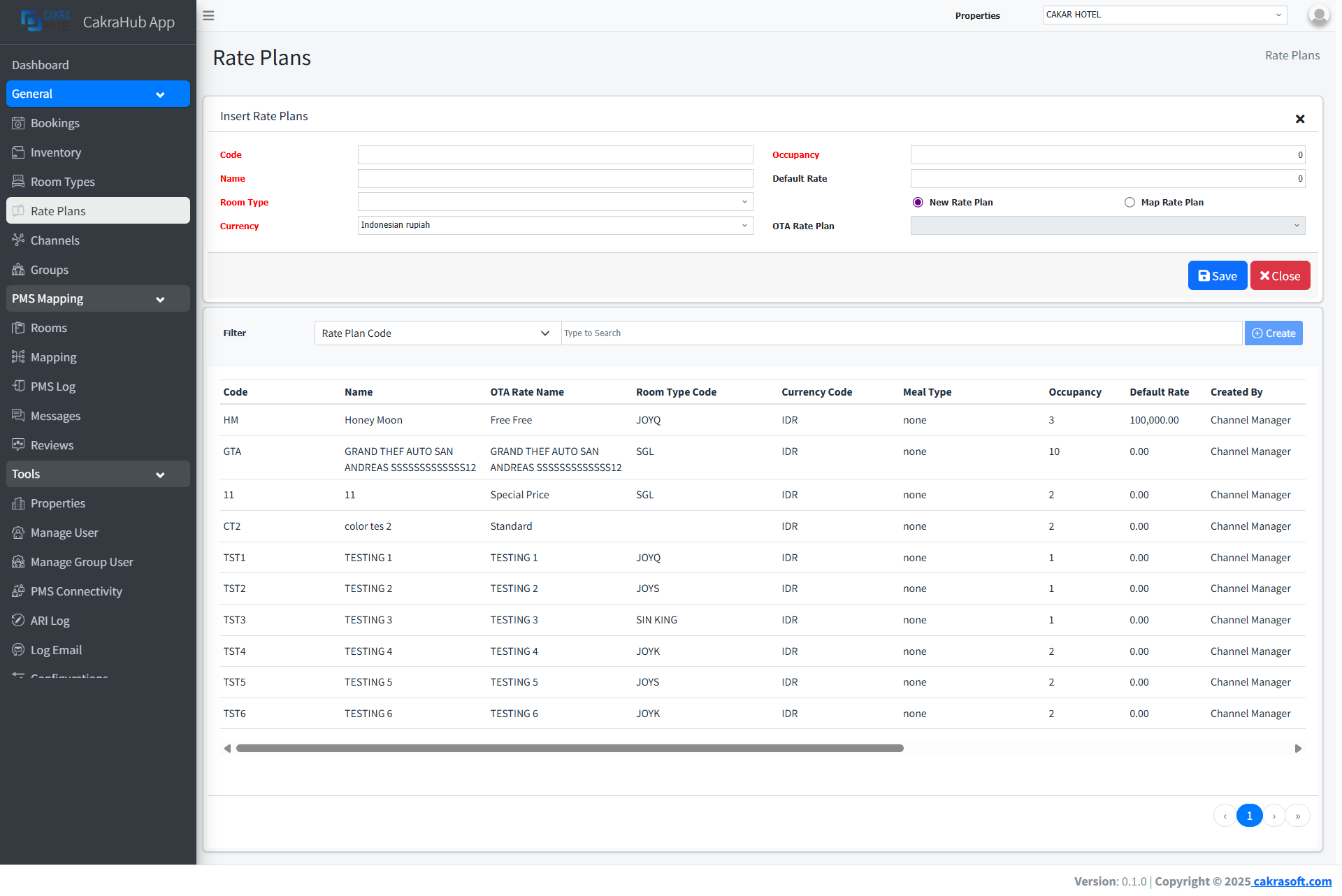Click the hamburger menu icon
The width and height of the screenshot is (1342, 896).
(208, 15)
